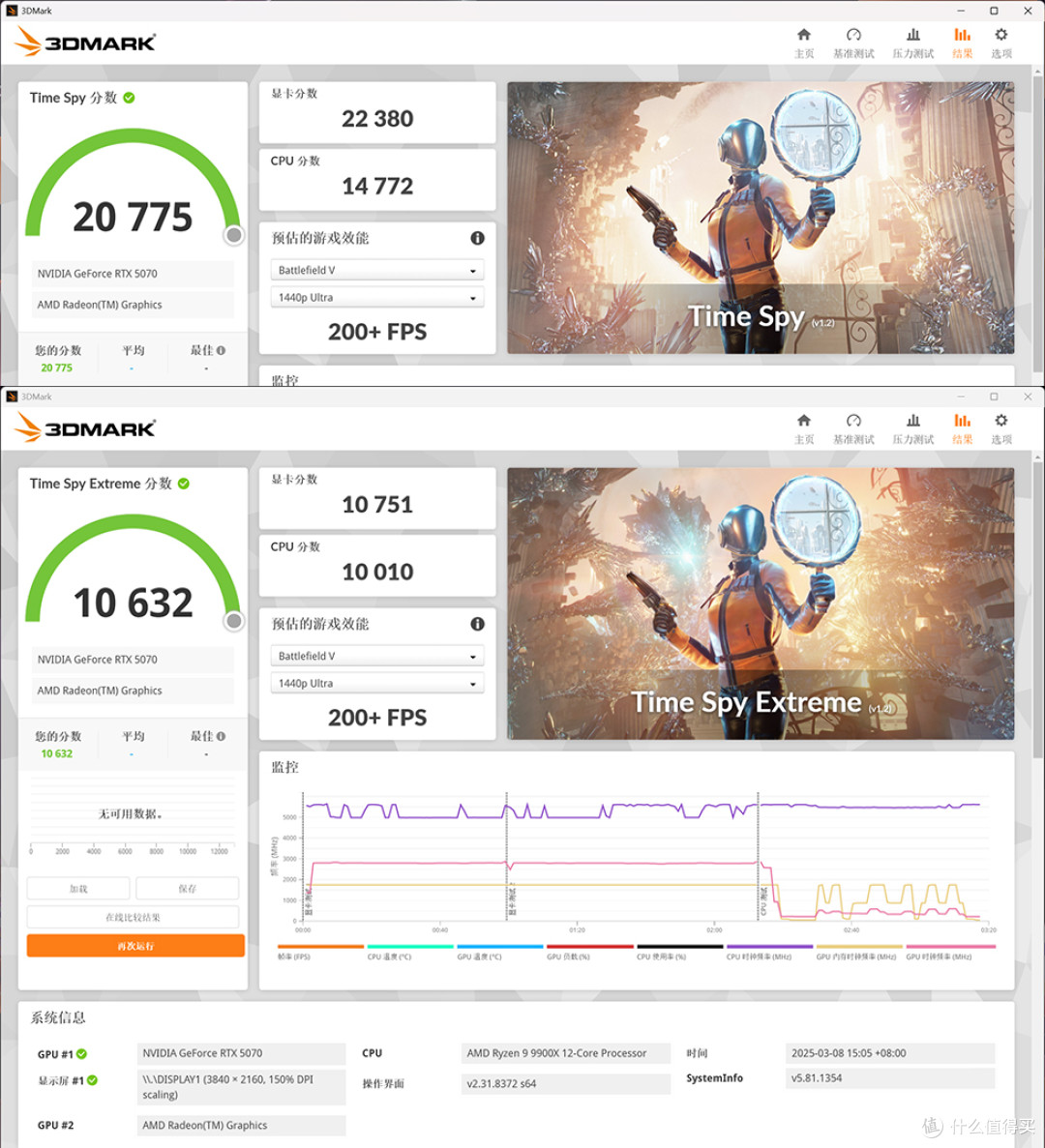The width and height of the screenshot is (1045, 1148).
Task: Click the Save button under score chart
Action: point(188,888)
